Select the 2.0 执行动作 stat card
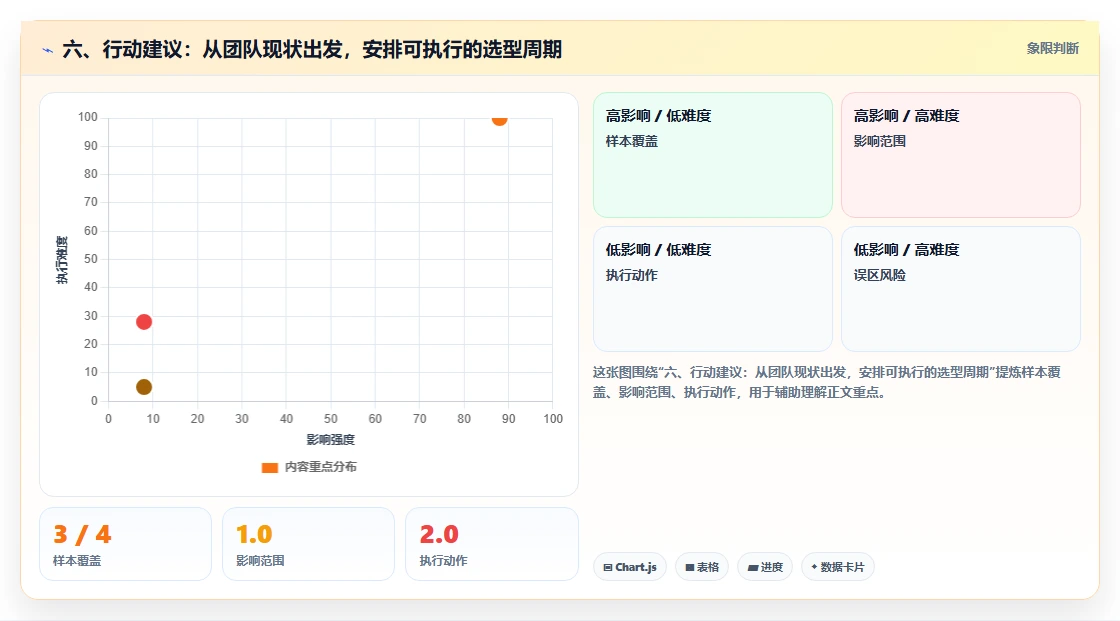 click(491, 544)
